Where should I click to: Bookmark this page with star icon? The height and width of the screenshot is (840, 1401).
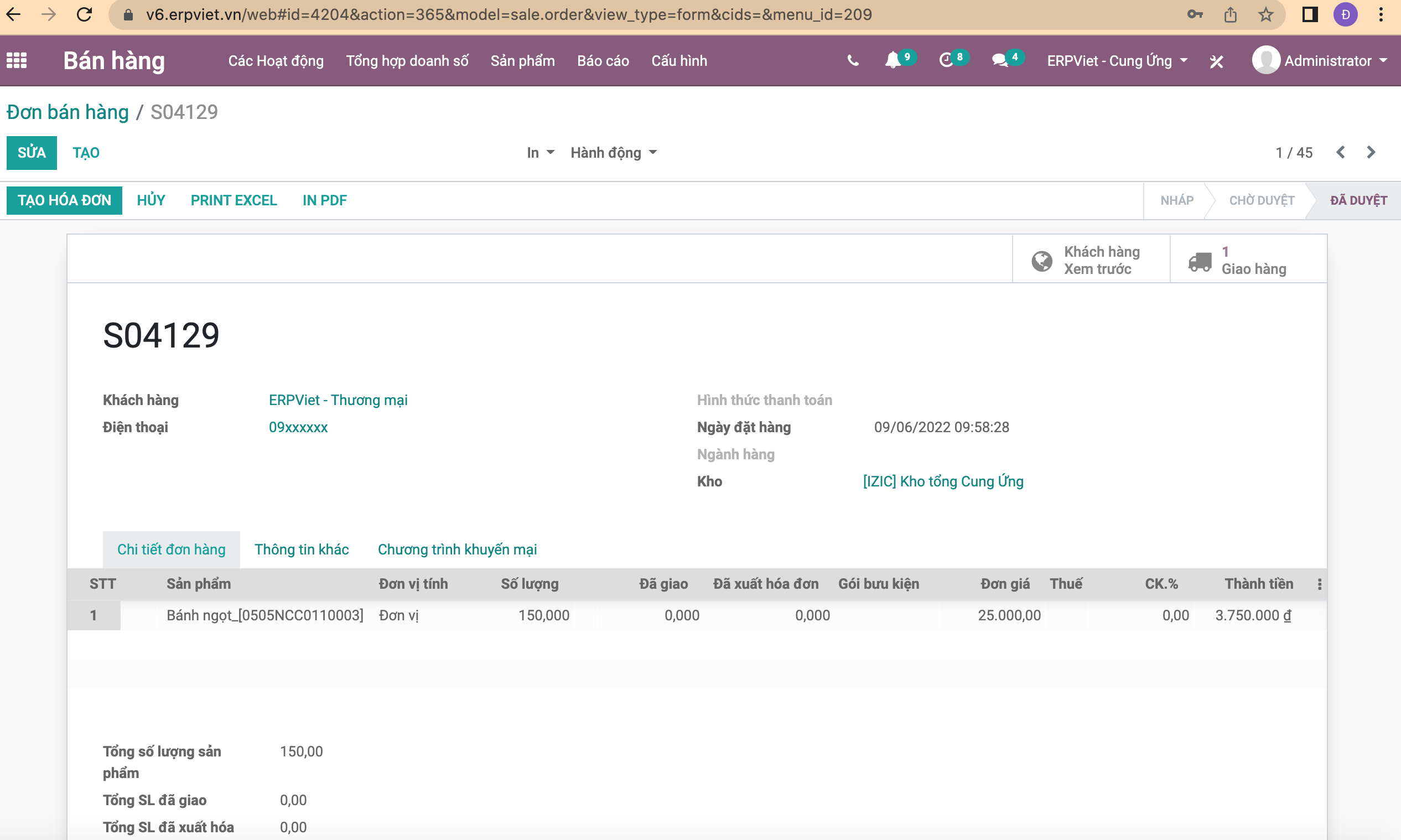[1266, 15]
